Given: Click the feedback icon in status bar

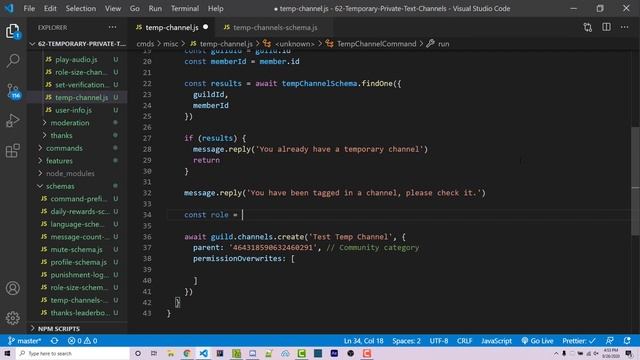Looking at the screenshot, I should click(x=610, y=341).
